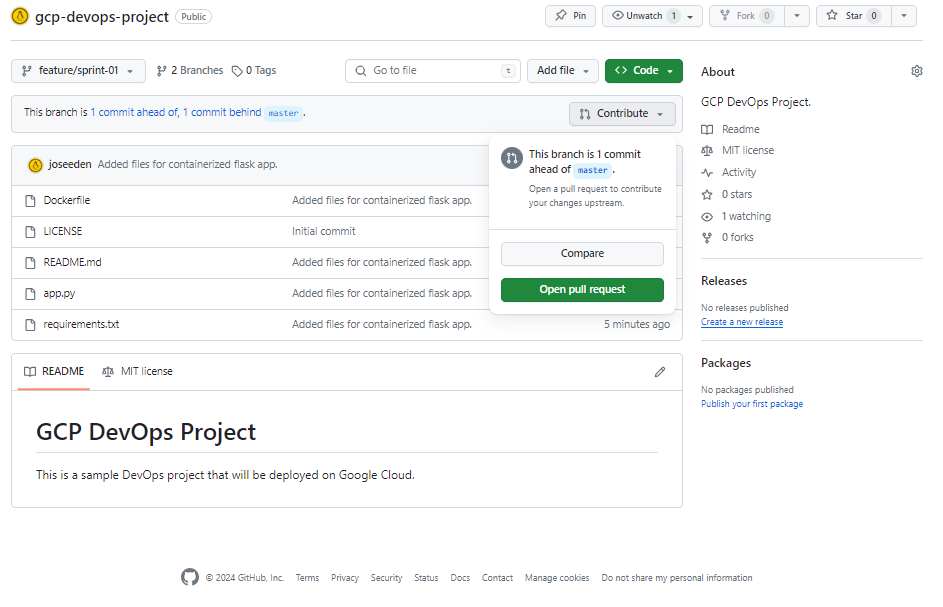Expand the Add file dropdown
This screenshot has height=607, width=943.
pos(563,70)
